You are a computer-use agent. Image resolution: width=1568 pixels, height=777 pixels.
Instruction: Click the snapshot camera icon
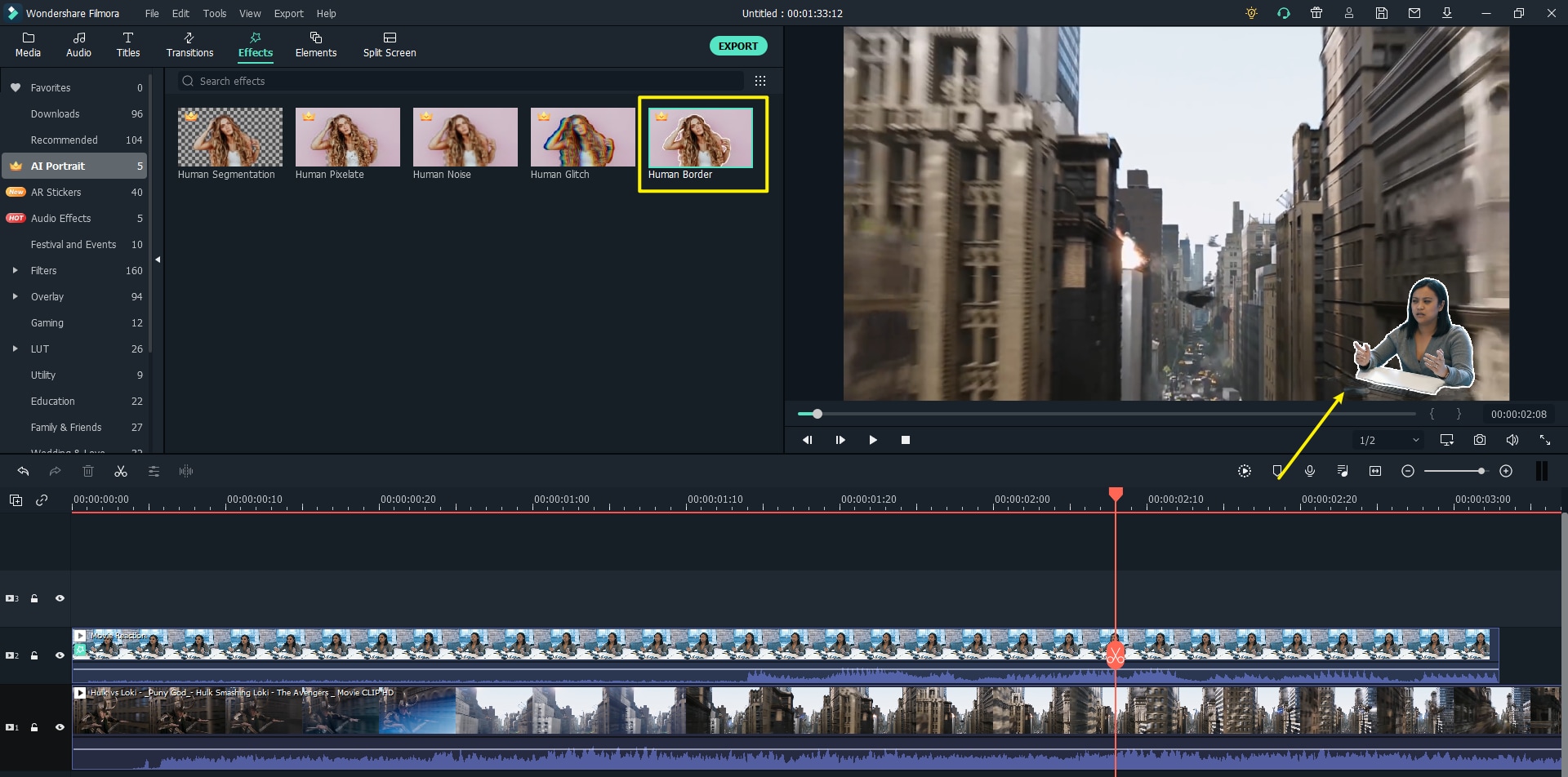click(x=1480, y=440)
